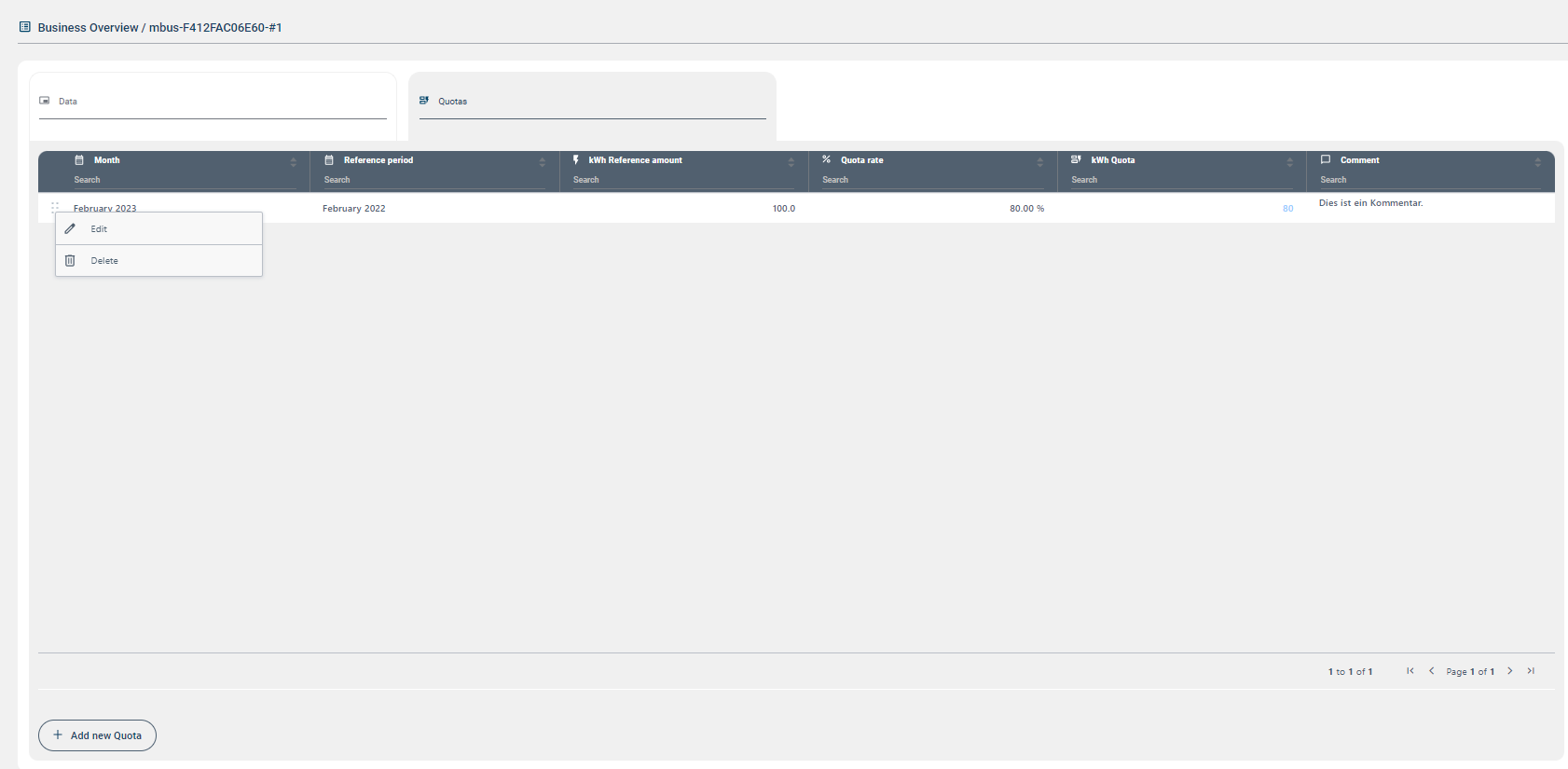
Task: Click the Quotas tab icon
Action: [424, 101]
